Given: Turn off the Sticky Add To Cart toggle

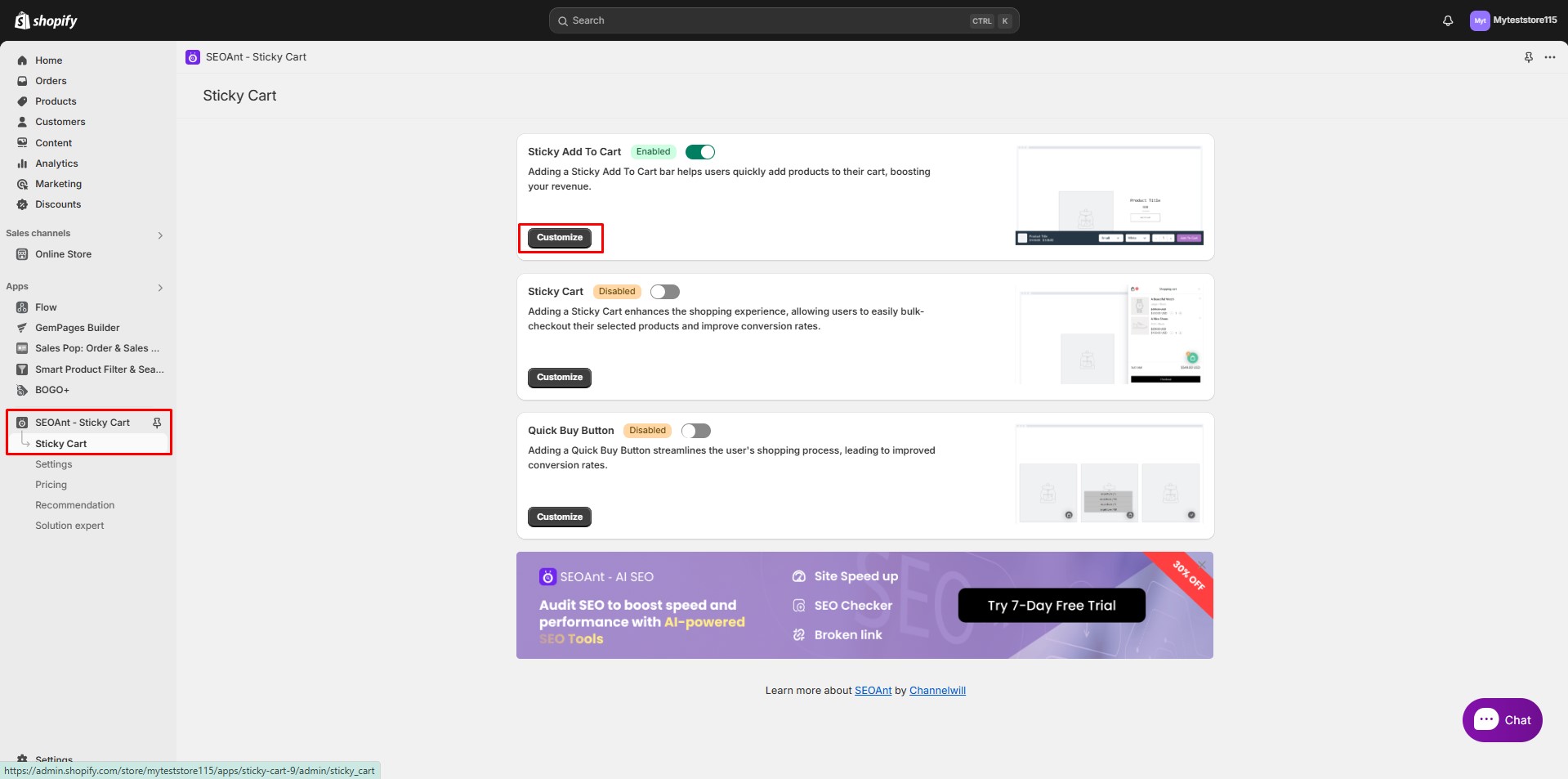Looking at the screenshot, I should [700, 152].
